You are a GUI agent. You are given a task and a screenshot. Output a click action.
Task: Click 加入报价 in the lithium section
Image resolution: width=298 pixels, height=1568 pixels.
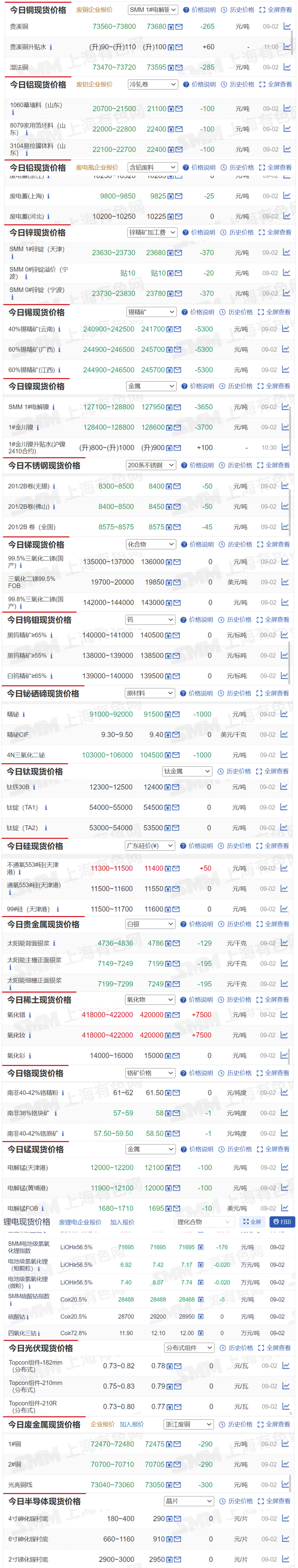click(x=122, y=1222)
